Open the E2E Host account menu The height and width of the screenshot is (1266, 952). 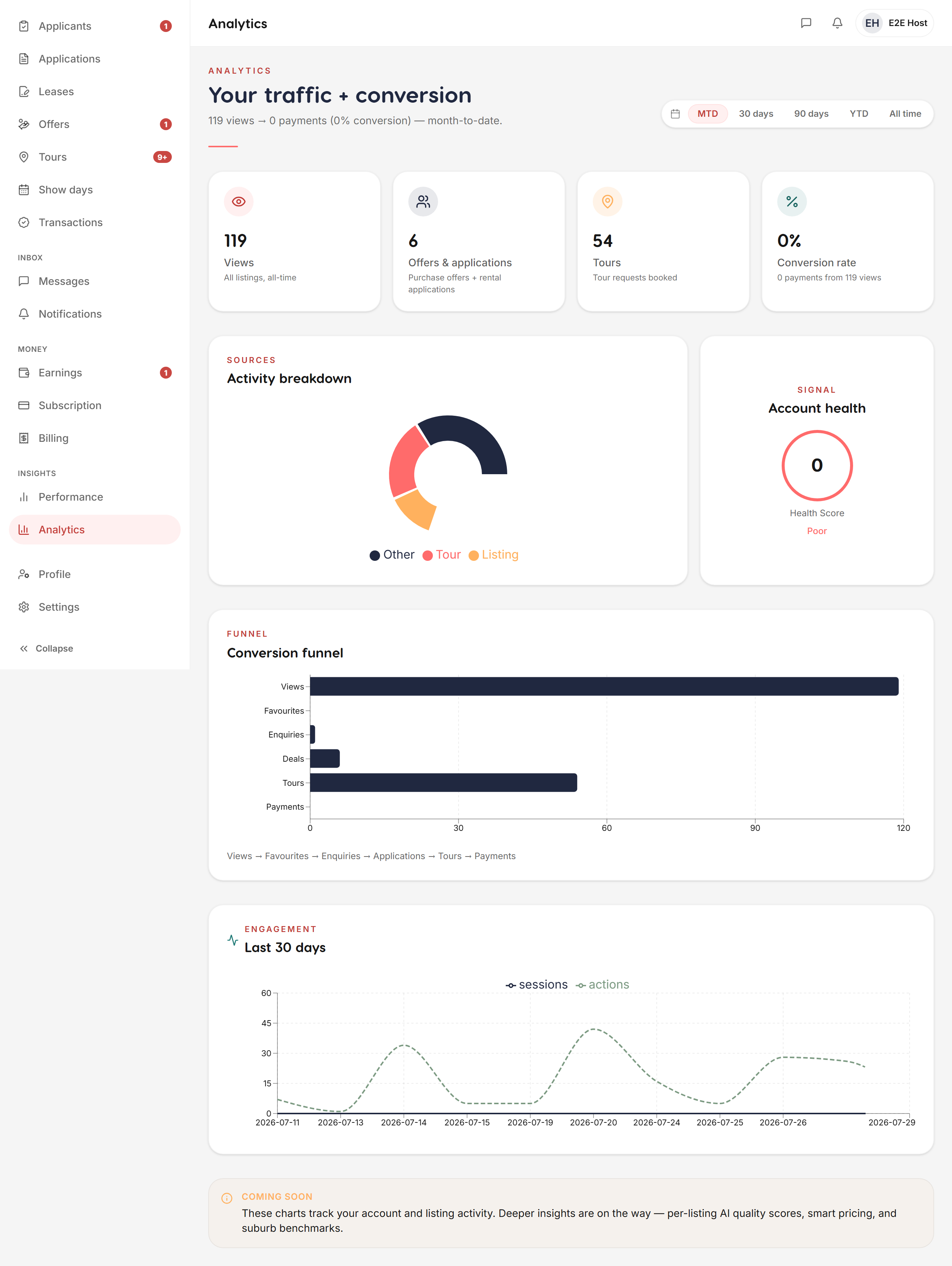coord(895,23)
